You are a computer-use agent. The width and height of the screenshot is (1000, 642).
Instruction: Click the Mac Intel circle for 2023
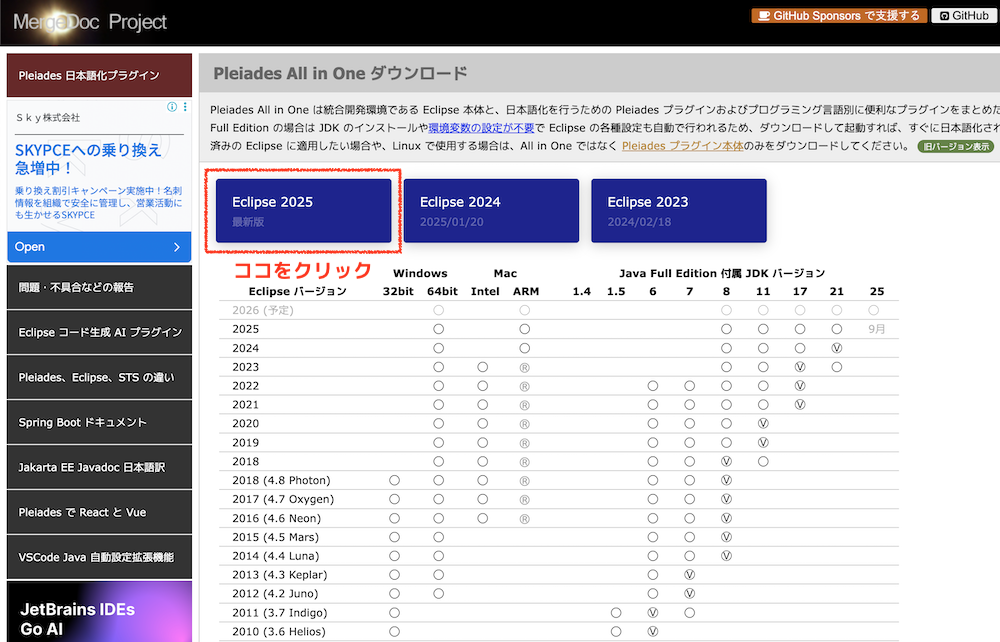click(x=482, y=367)
